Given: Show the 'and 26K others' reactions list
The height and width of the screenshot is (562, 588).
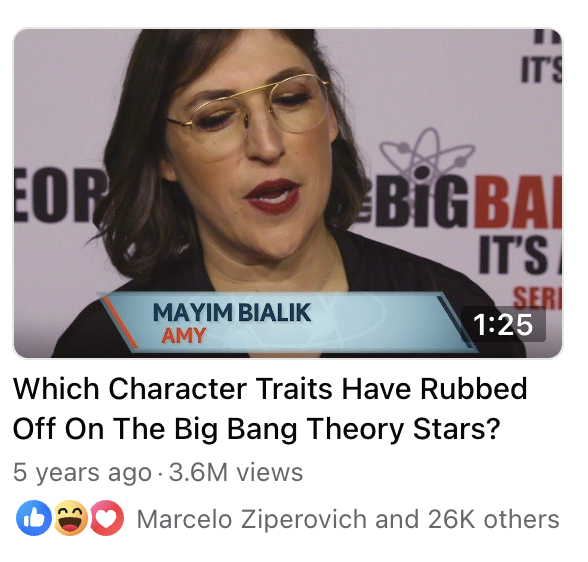Looking at the screenshot, I should [467, 519].
